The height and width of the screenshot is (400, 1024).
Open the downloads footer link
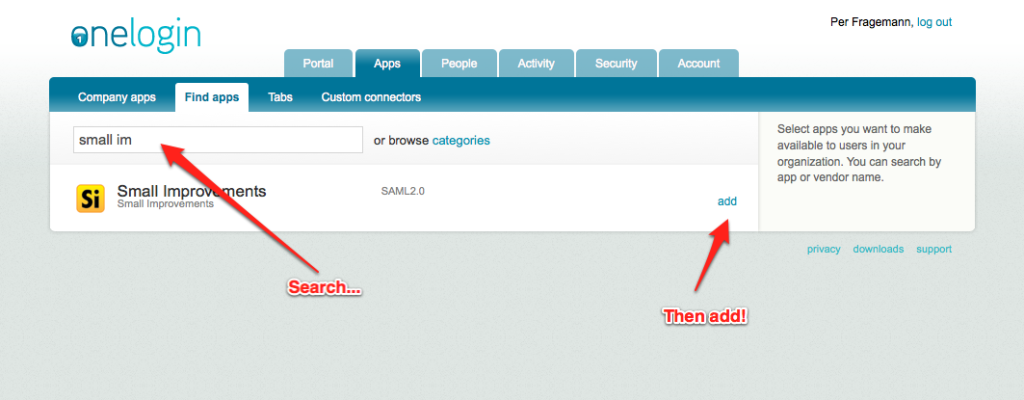tap(878, 249)
